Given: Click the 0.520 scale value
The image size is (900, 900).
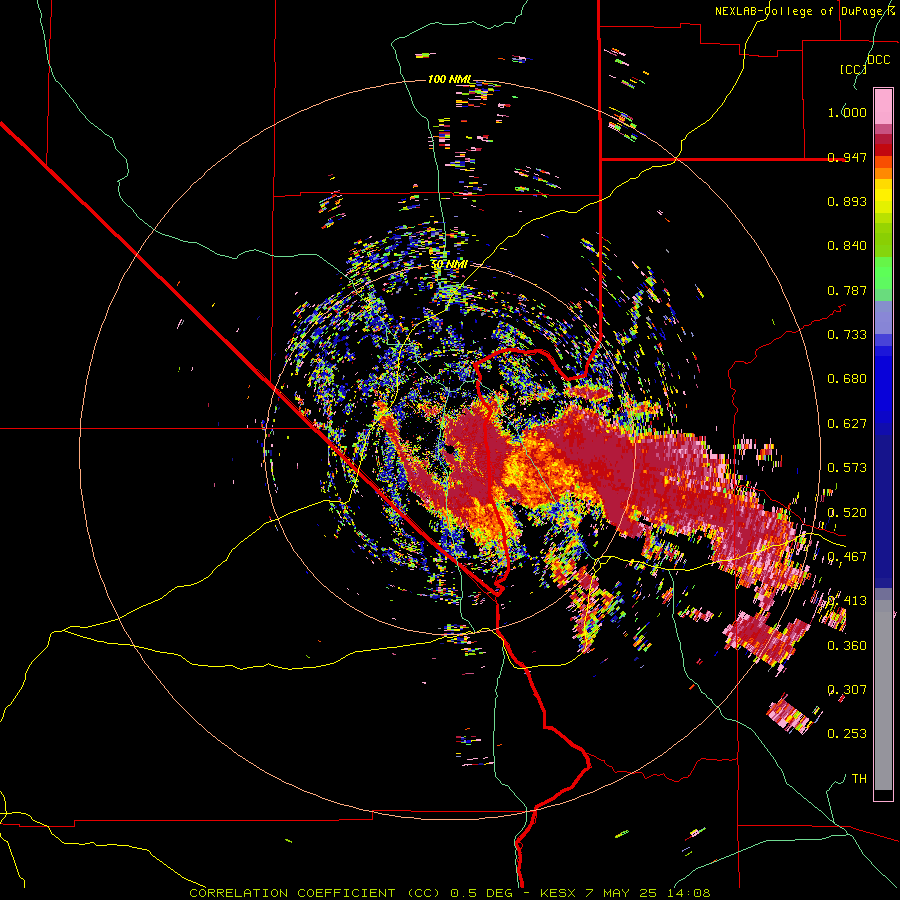Looking at the screenshot, I should 847,513.
